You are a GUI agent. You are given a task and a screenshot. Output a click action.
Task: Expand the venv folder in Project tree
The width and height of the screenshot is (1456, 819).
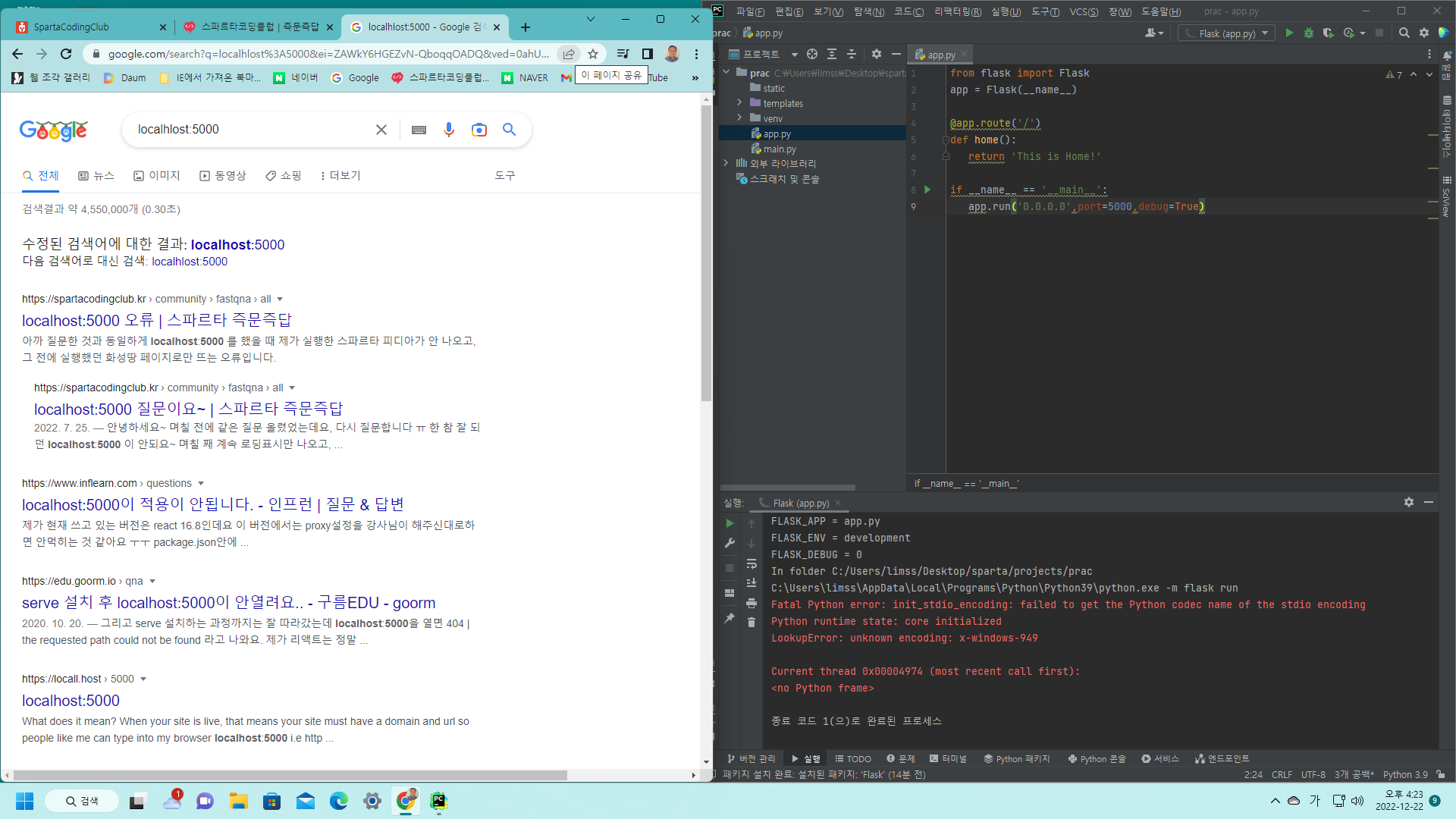(x=739, y=118)
